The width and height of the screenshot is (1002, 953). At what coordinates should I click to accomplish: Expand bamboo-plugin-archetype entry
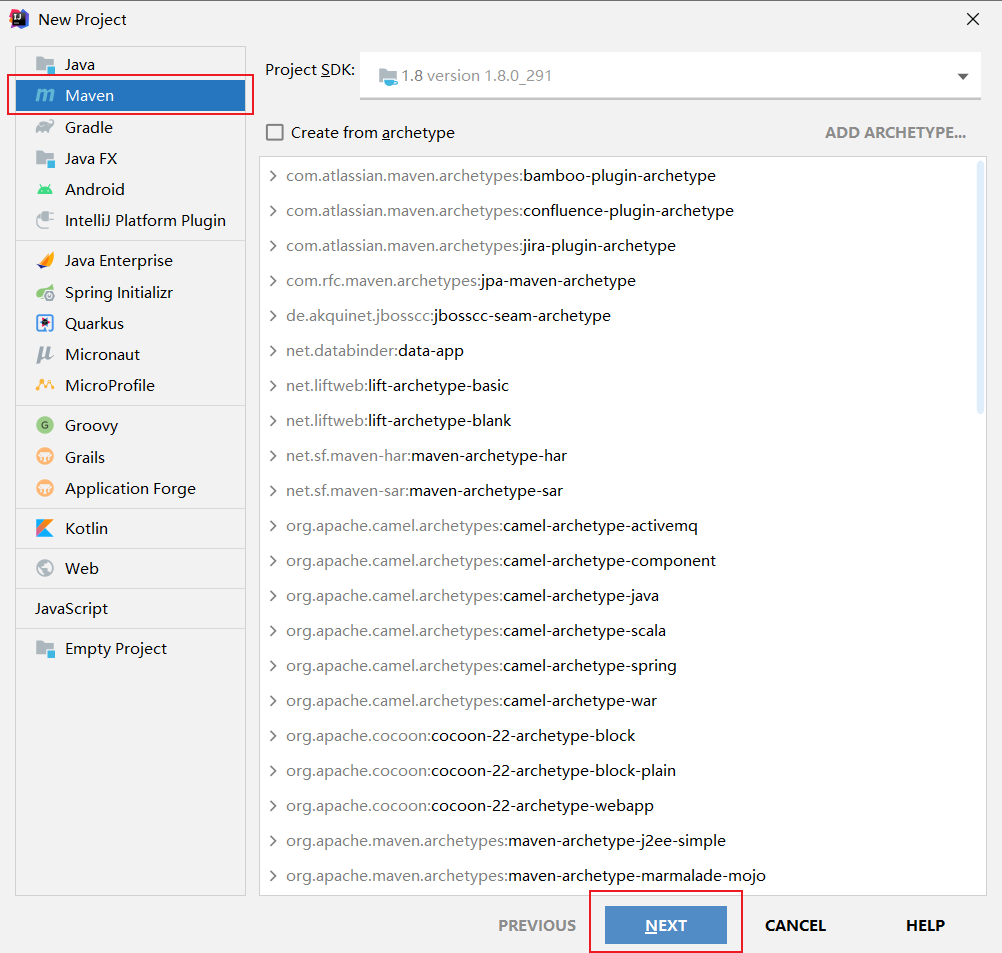click(273, 176)
